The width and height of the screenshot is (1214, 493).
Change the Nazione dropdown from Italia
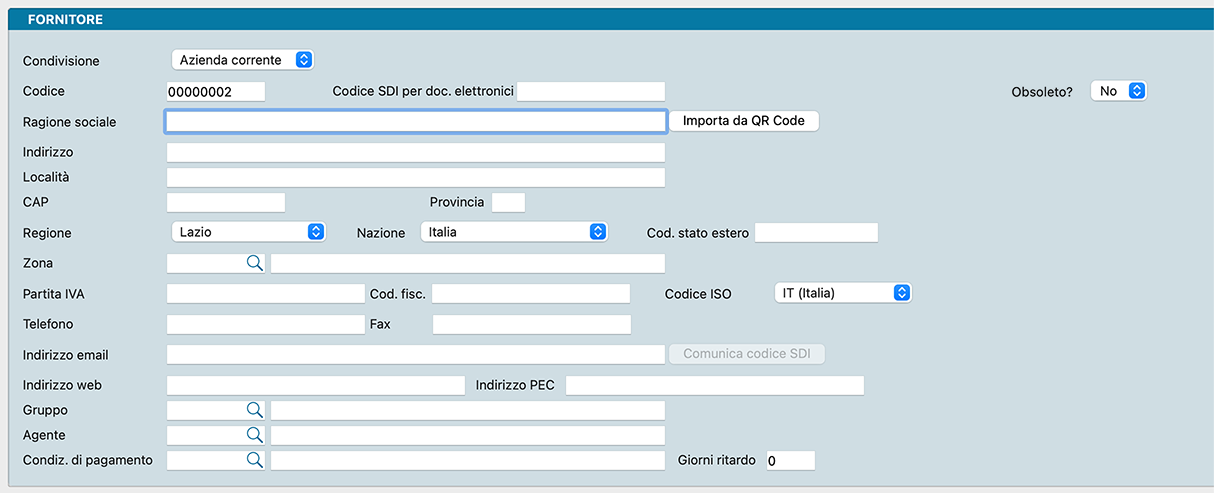tap(513, 232)
